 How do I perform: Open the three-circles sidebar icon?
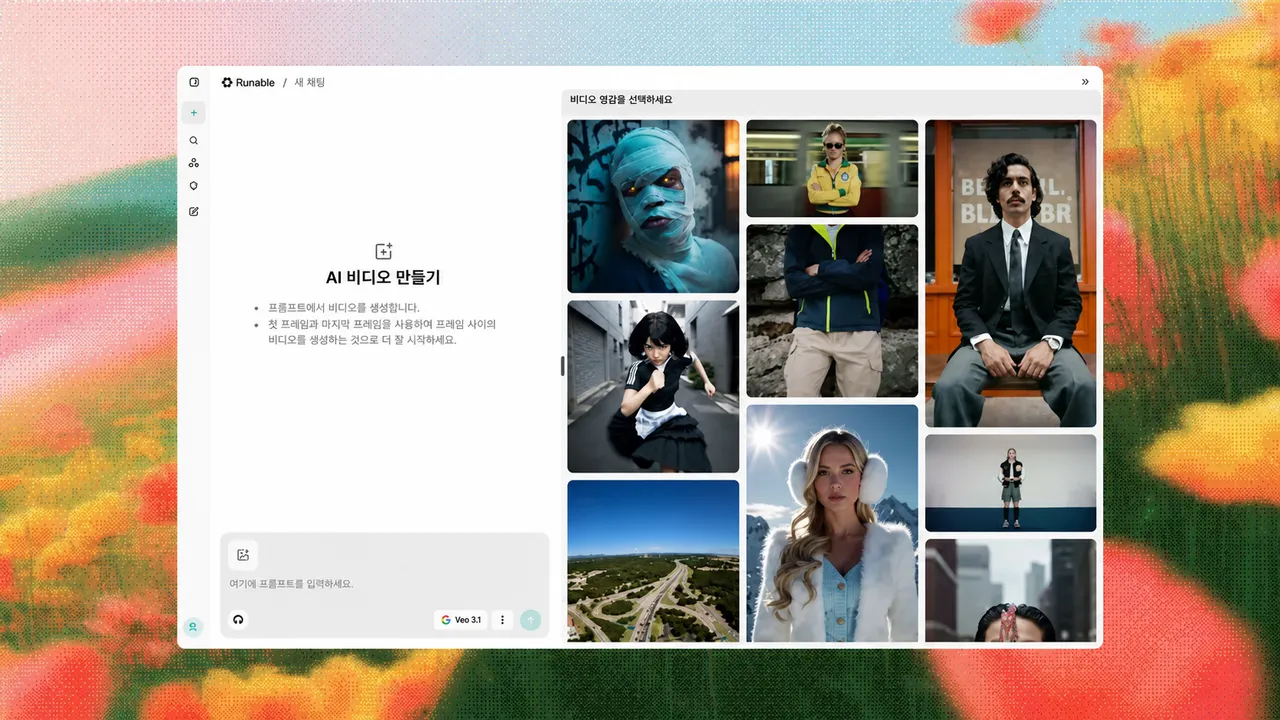194,163
